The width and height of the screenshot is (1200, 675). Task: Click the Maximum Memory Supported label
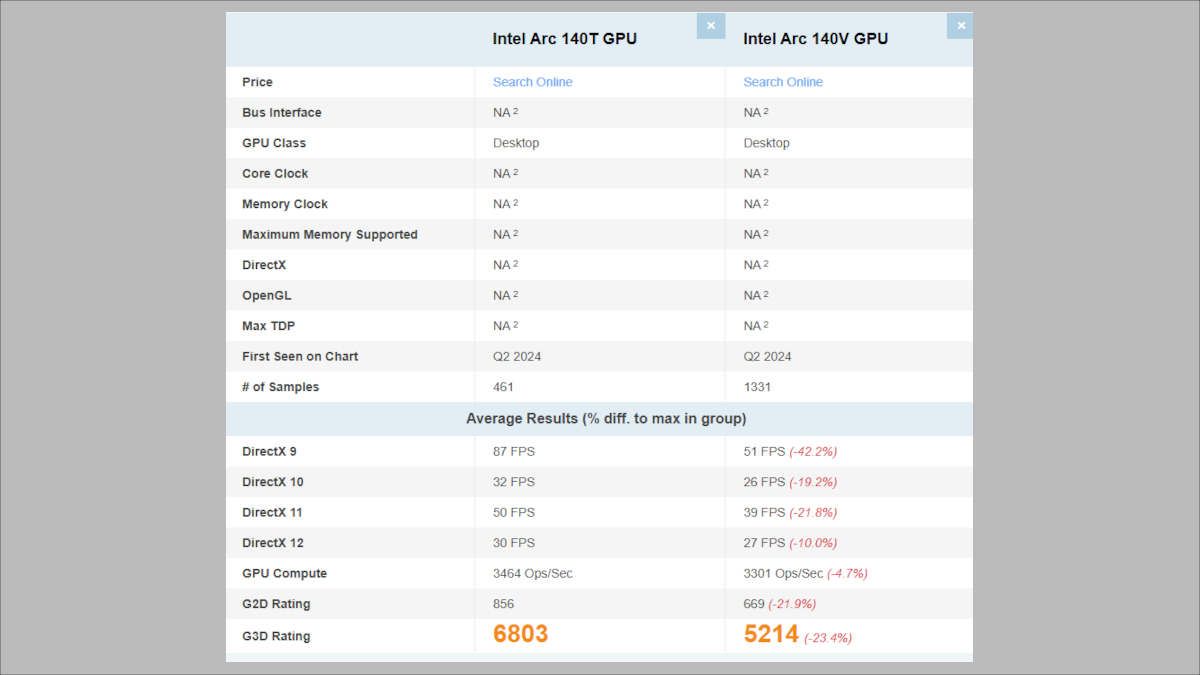click(x=329, y=233)
